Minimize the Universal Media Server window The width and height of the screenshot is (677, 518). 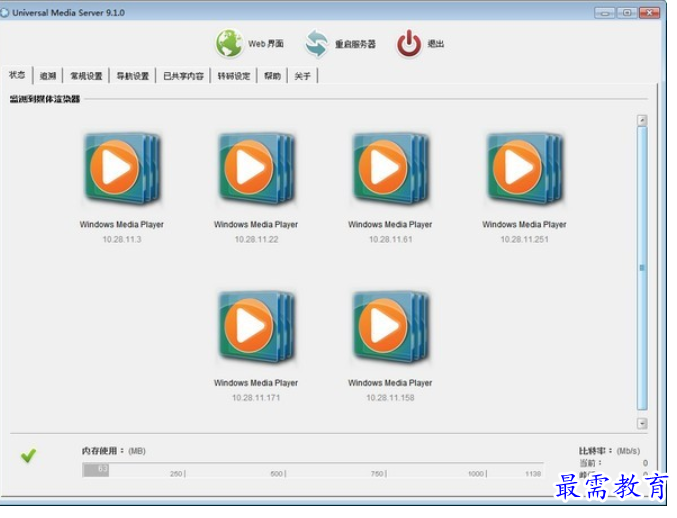point(604,13)
